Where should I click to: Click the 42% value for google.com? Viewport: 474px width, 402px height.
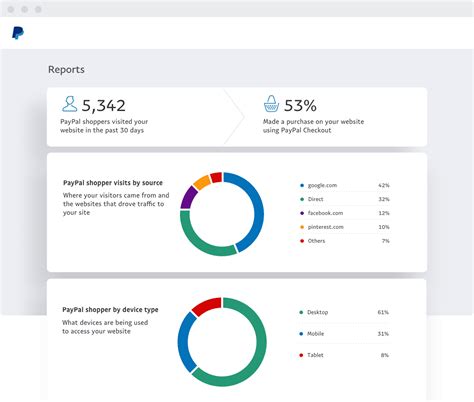point(384,185)
